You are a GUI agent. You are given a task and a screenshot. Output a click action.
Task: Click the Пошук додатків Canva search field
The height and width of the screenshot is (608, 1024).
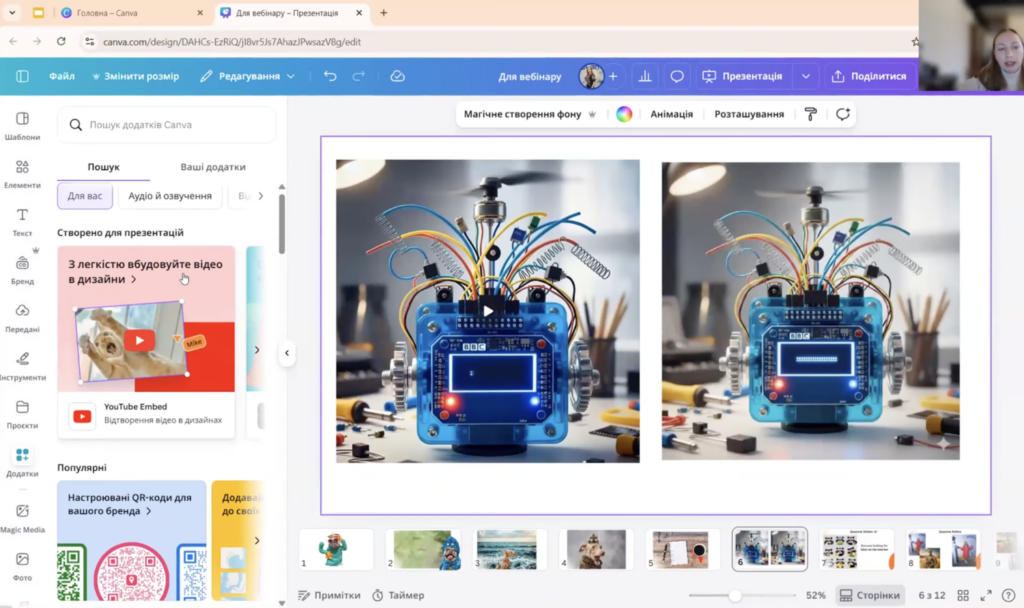click(167, 125)
